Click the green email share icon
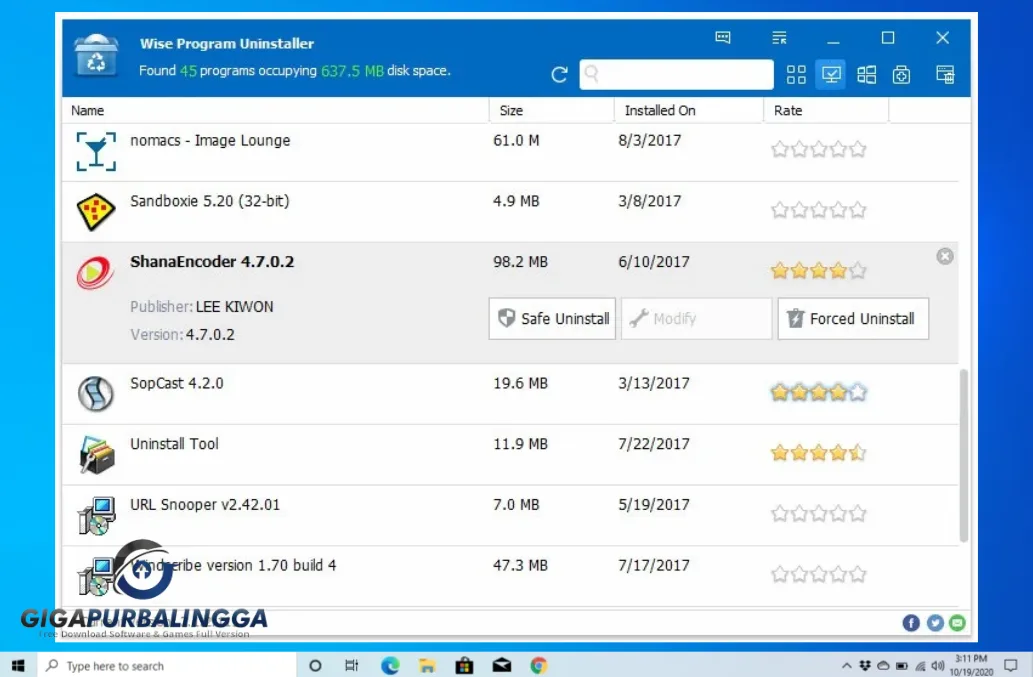Viewport: 1033px width, 677px height. pos(957,622)
